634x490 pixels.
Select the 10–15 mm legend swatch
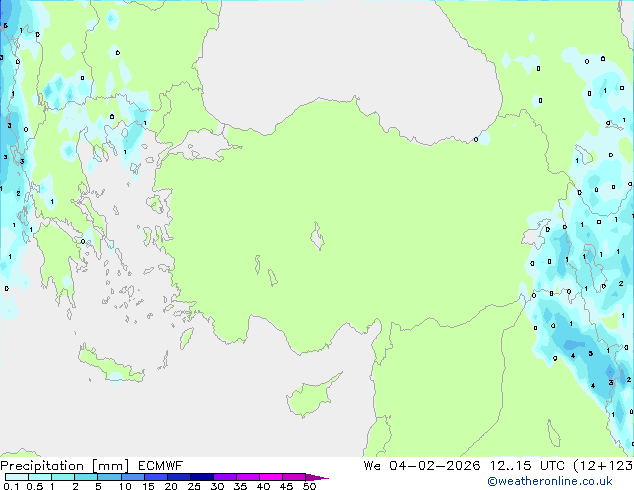[x=132, y=477]
